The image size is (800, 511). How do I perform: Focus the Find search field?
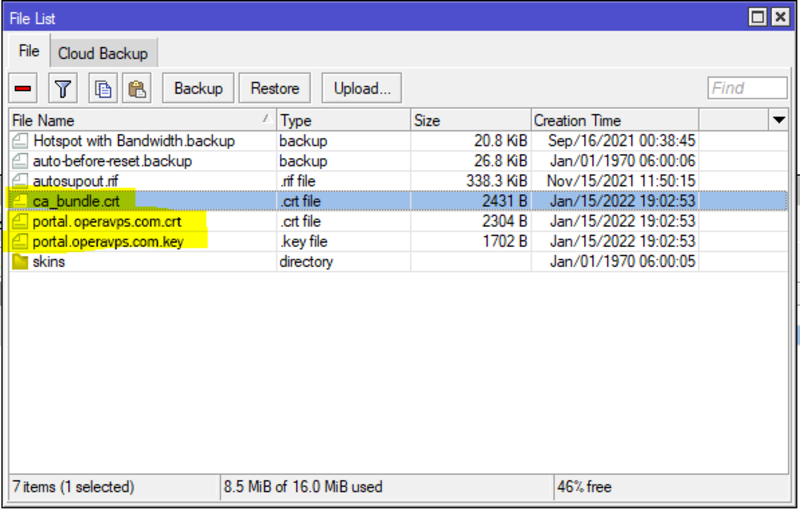click(x=747, y=88)
